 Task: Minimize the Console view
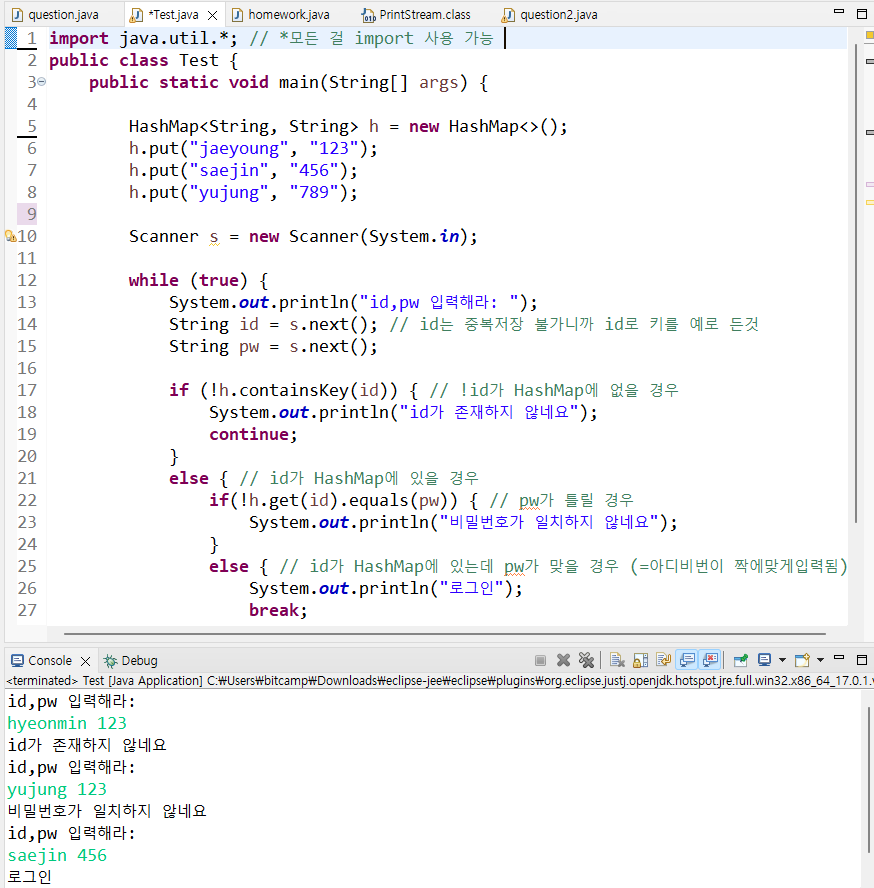(839, 658)
